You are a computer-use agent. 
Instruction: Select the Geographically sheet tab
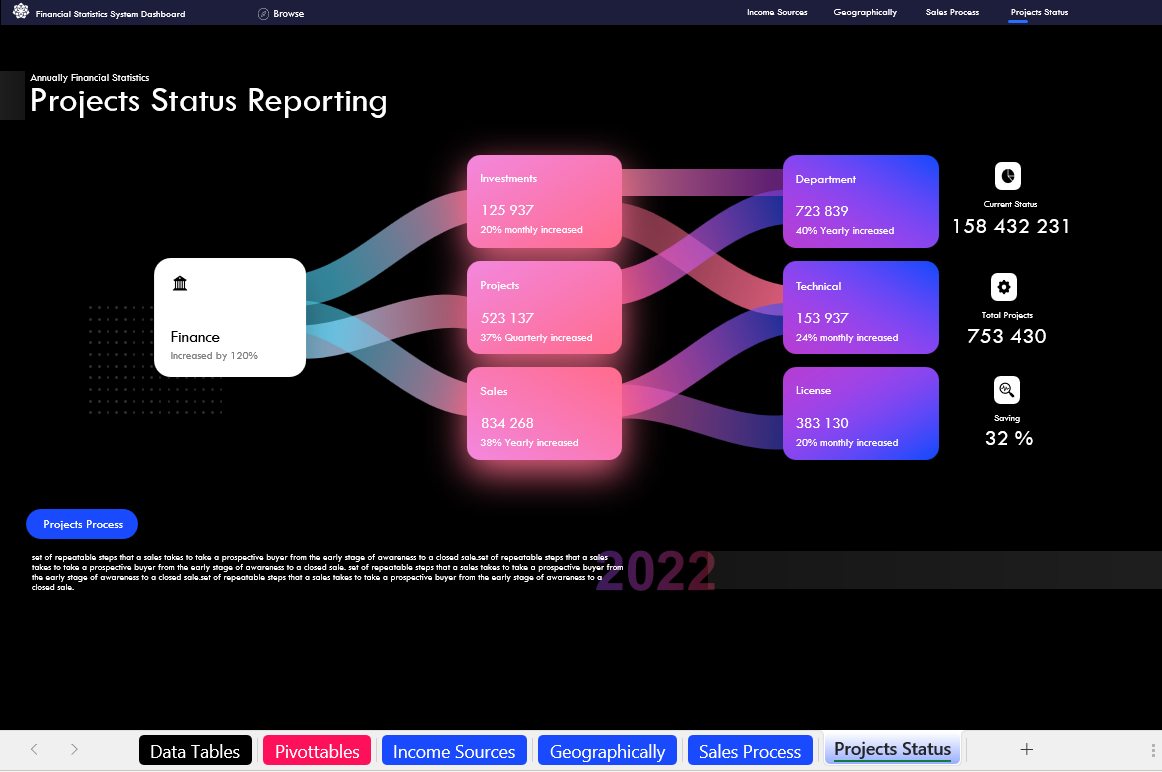click(607, 749)
